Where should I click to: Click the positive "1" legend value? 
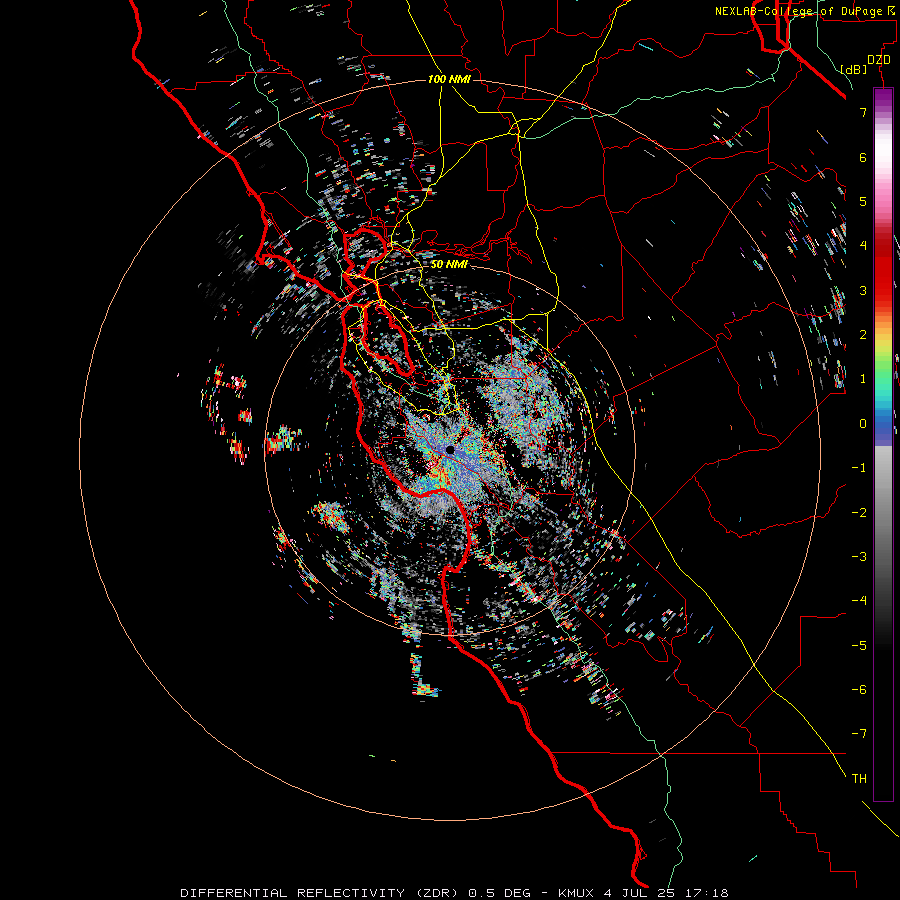[x=863, y=378]
